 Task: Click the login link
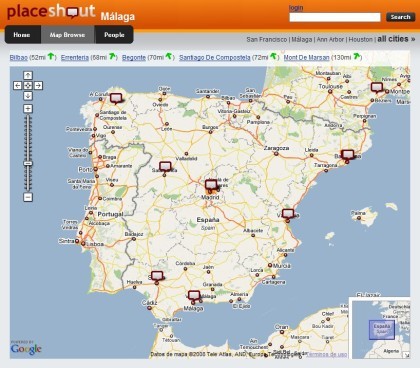296,8
